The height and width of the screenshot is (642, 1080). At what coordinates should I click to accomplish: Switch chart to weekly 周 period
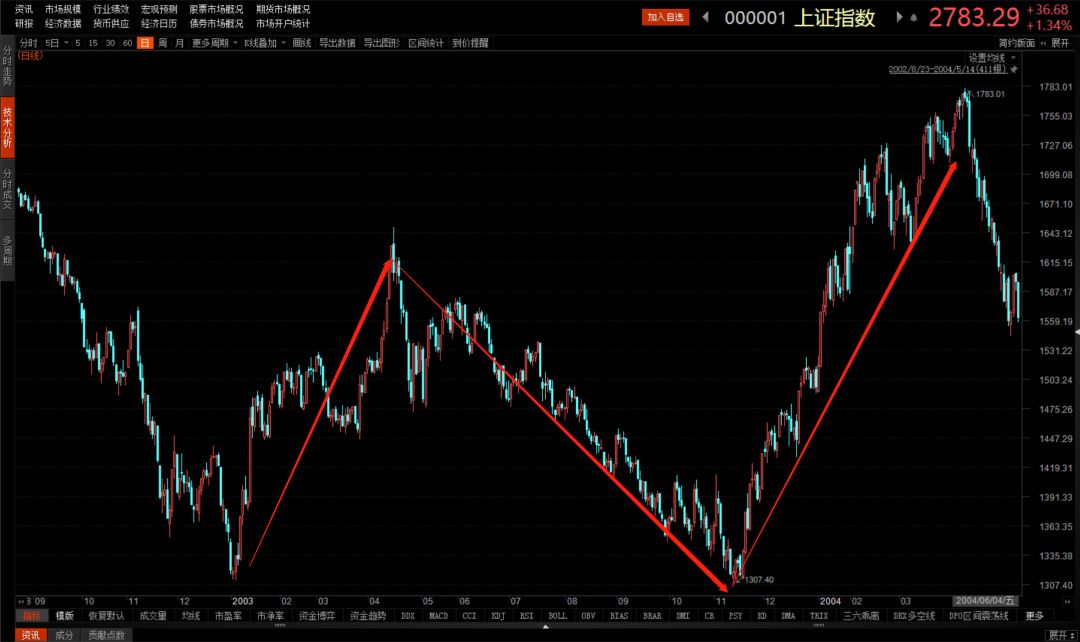coord(162,43)
